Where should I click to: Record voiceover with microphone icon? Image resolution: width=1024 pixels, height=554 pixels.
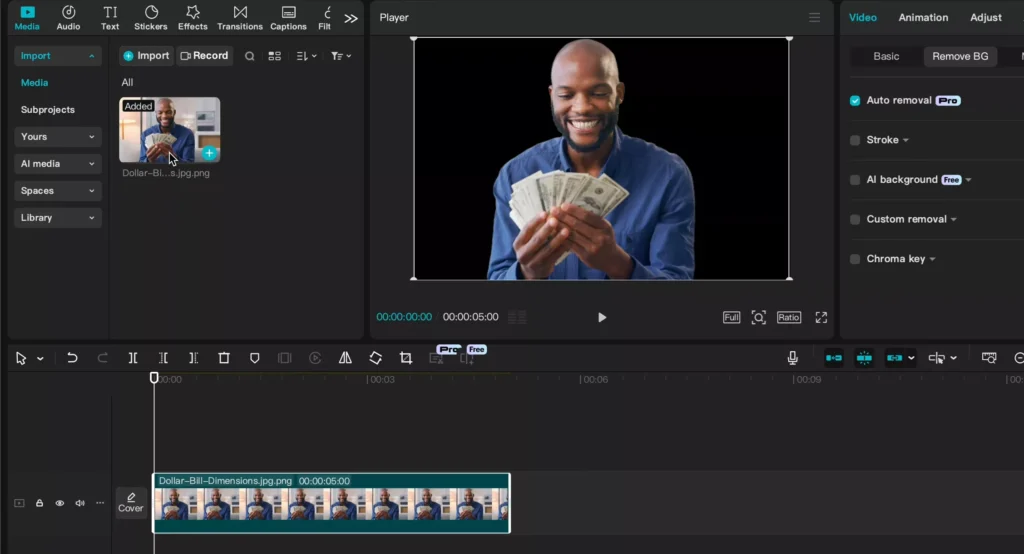pos(792,358)
